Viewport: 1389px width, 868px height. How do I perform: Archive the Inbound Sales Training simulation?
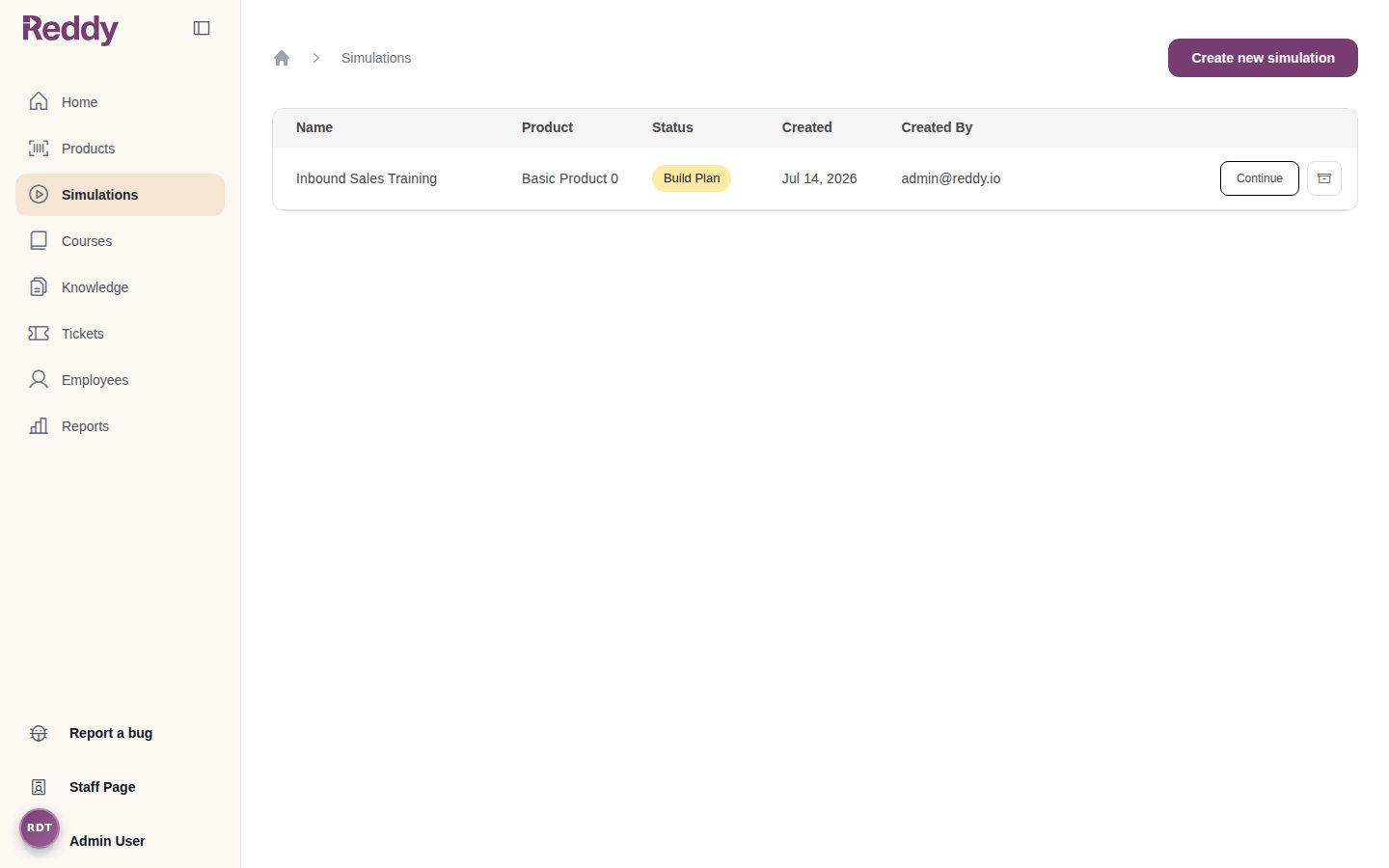point(1324,178)
